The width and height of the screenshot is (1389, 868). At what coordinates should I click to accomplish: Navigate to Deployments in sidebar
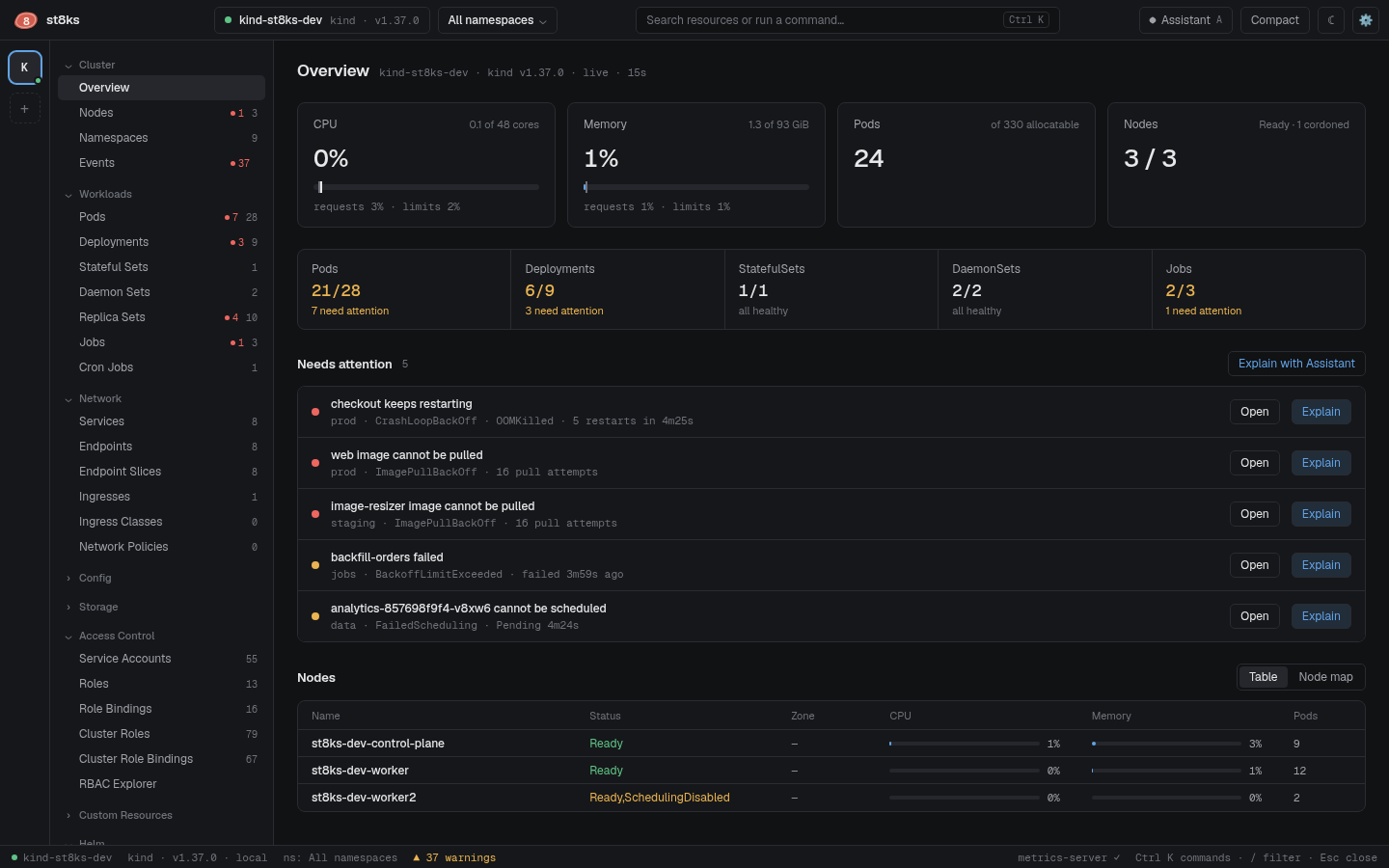pyautogui.click(x=161, y=242)
